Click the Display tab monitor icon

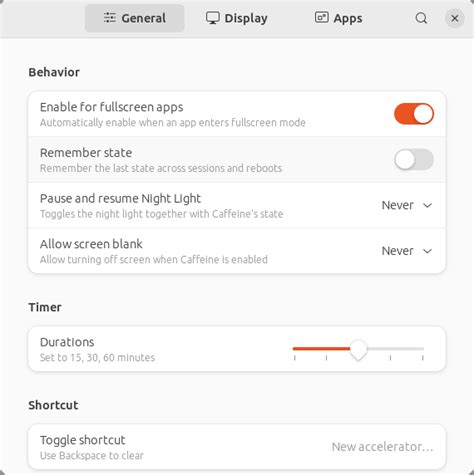click(x=212, y=18)
